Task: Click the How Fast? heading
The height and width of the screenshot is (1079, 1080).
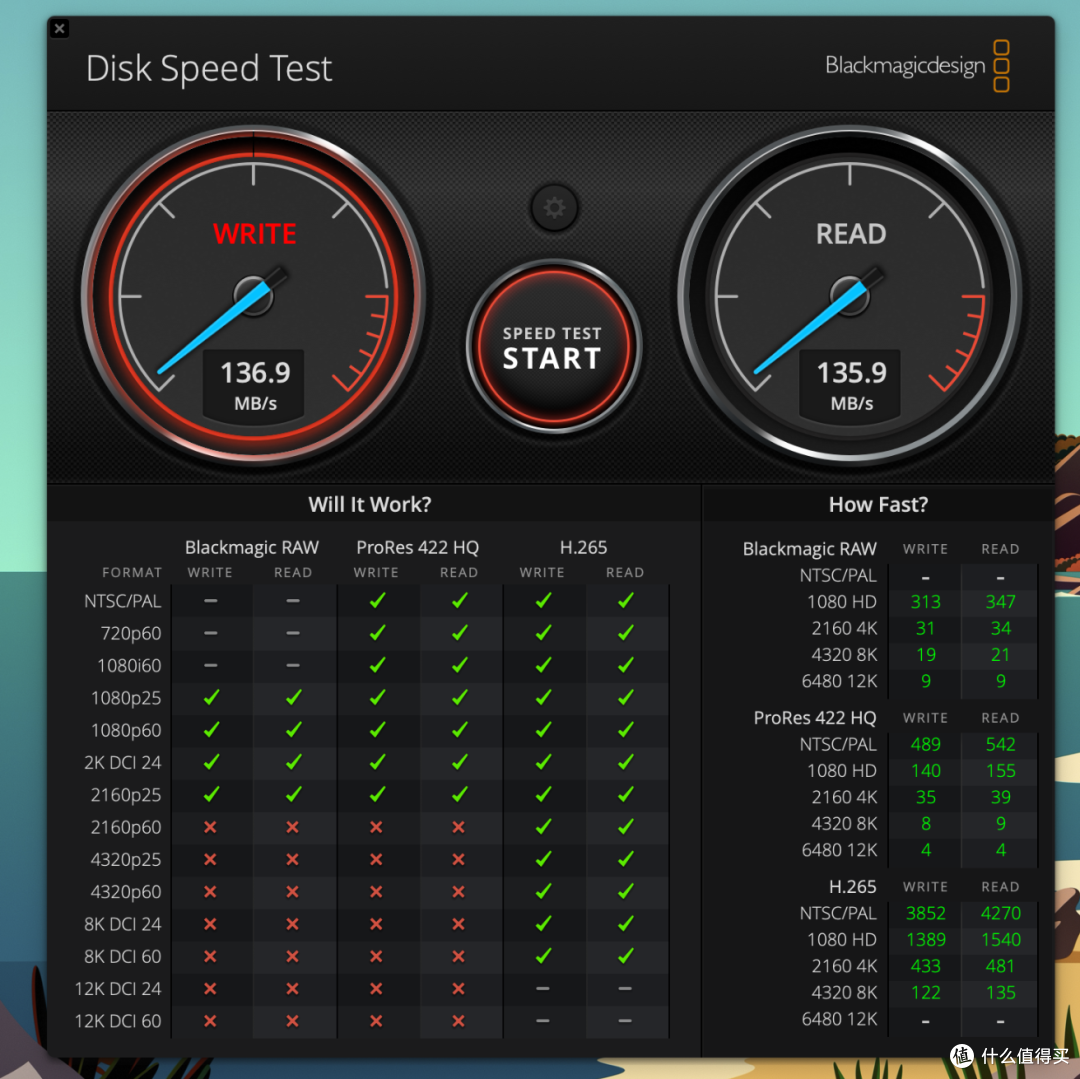Action: tap(878, 505)
